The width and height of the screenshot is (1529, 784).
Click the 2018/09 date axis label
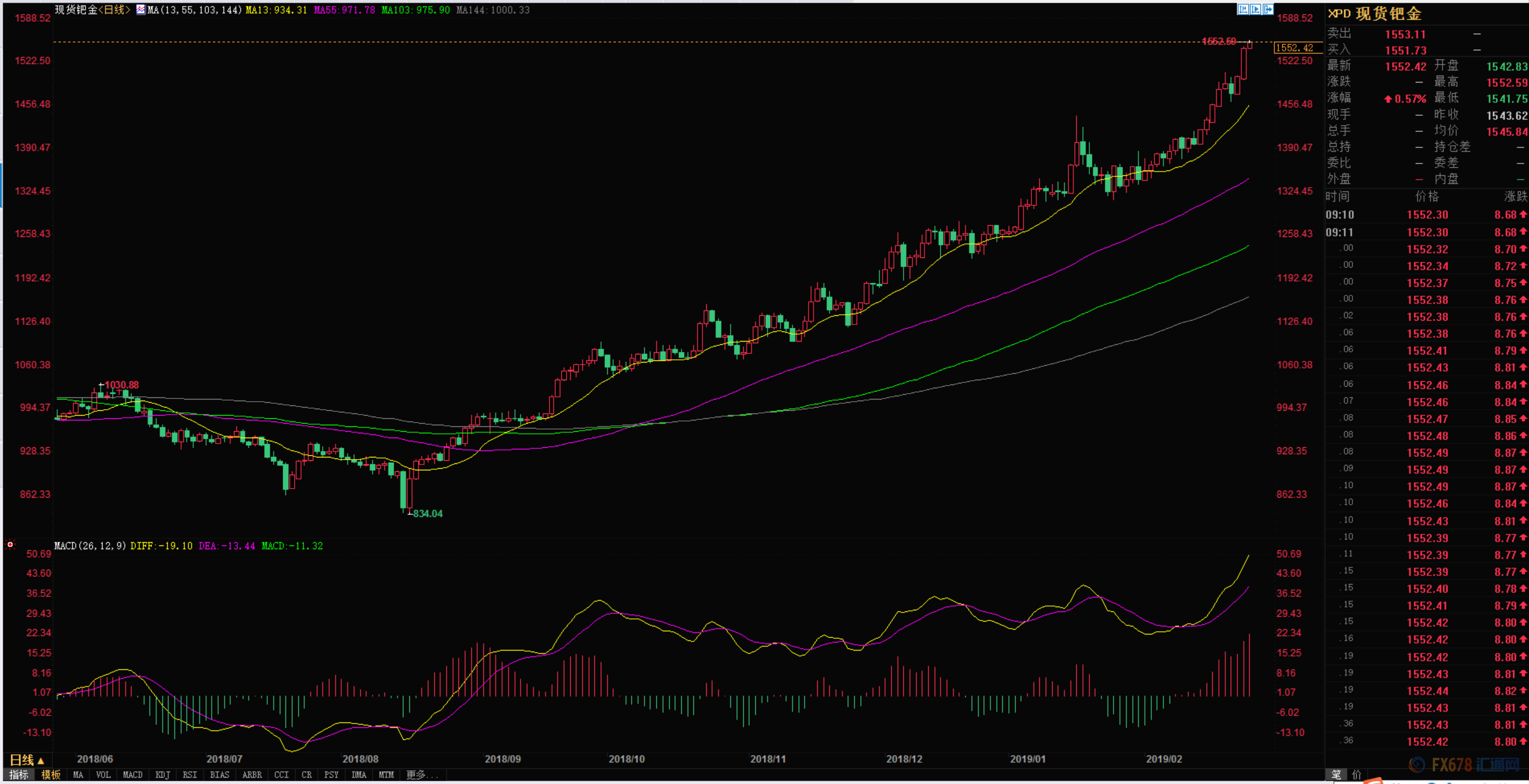[x=503, y=758]
